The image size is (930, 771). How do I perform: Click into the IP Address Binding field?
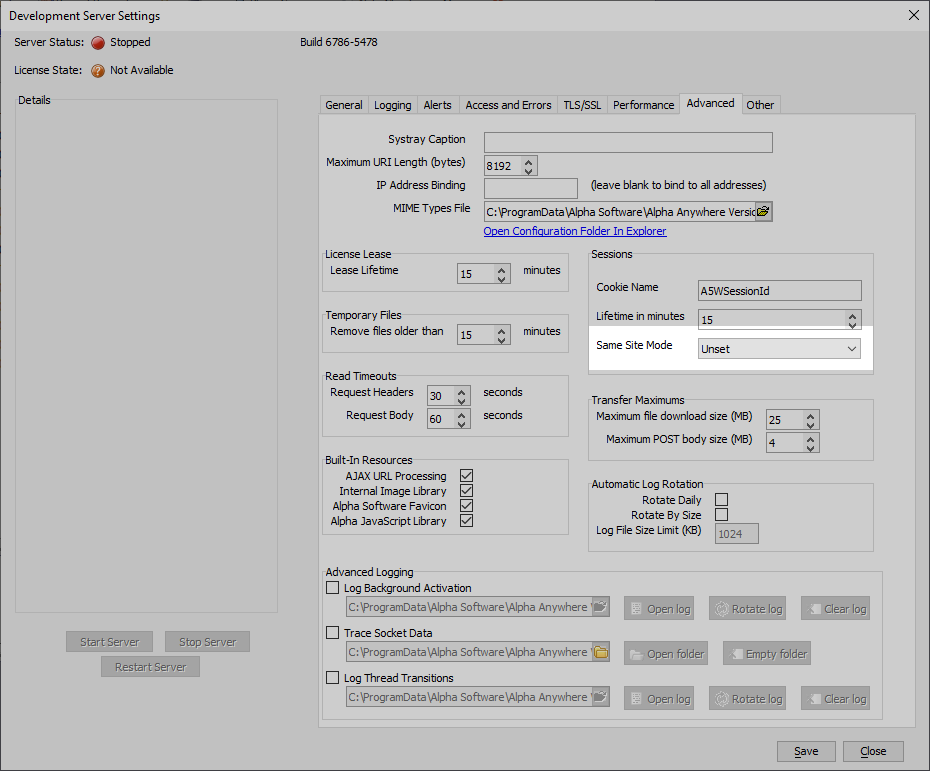[x=531, y=188]
